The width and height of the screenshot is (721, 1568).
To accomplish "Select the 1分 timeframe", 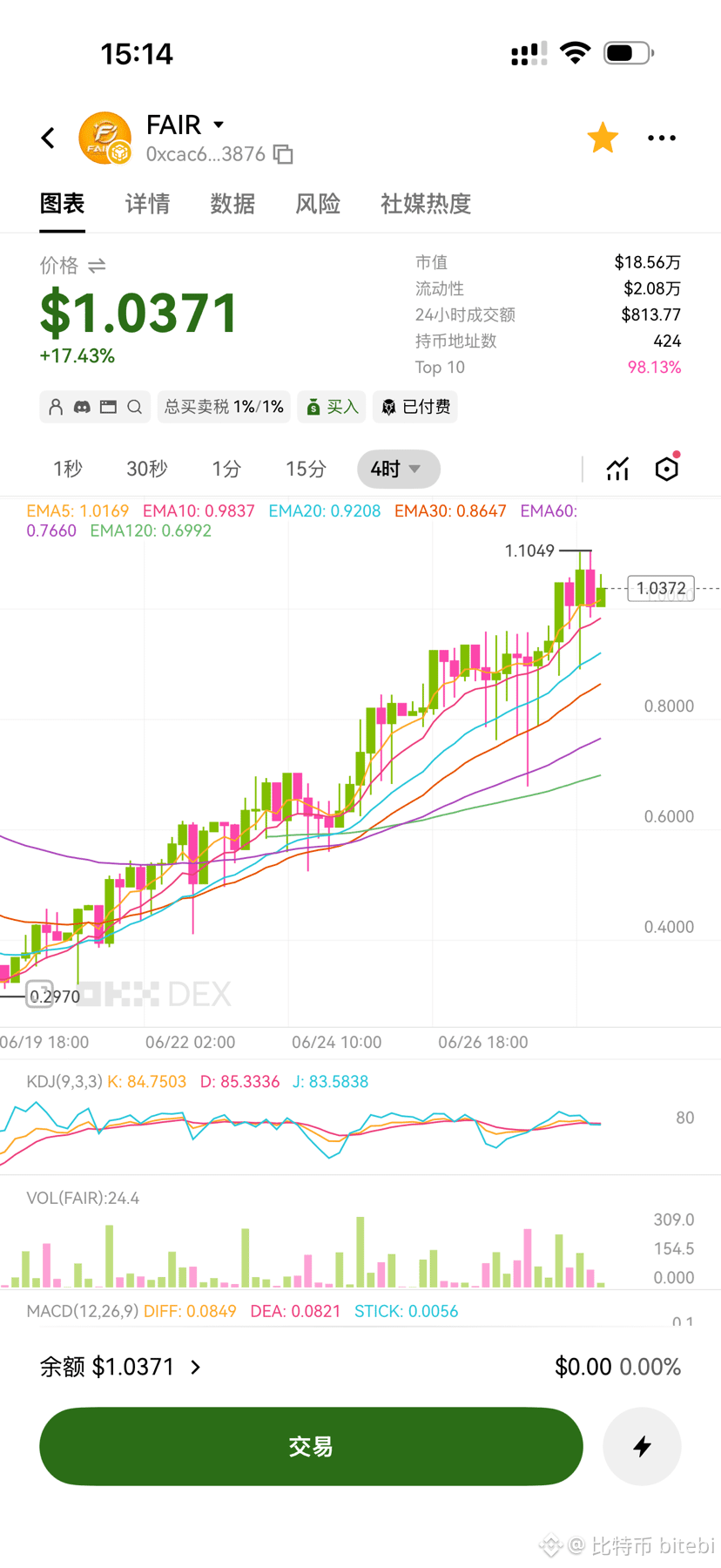I will click(x=226, y=470).
